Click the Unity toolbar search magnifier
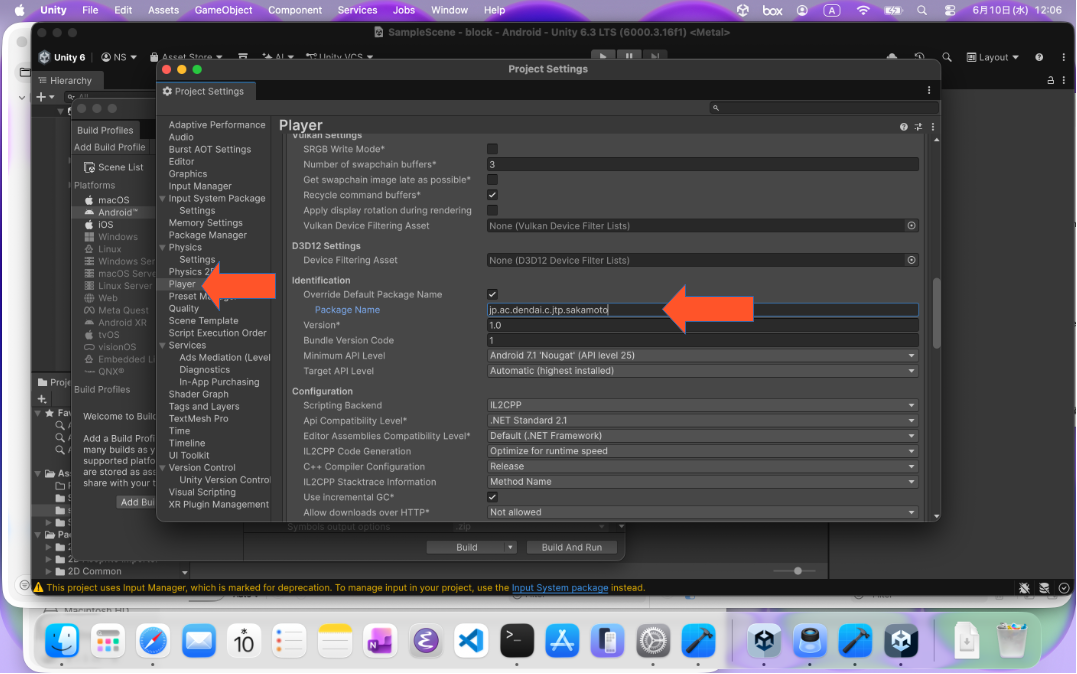 point(946,57)
